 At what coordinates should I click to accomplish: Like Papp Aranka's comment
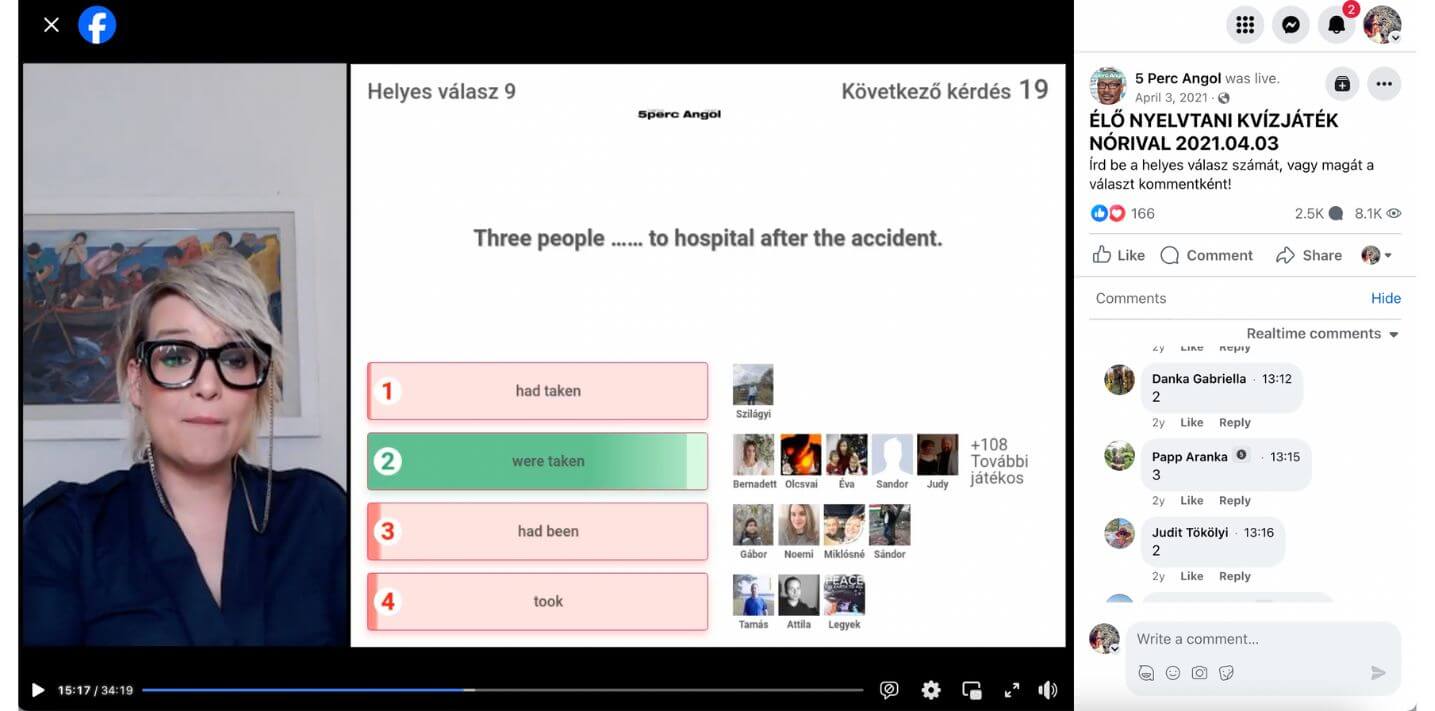click(x=1191, y=500)
